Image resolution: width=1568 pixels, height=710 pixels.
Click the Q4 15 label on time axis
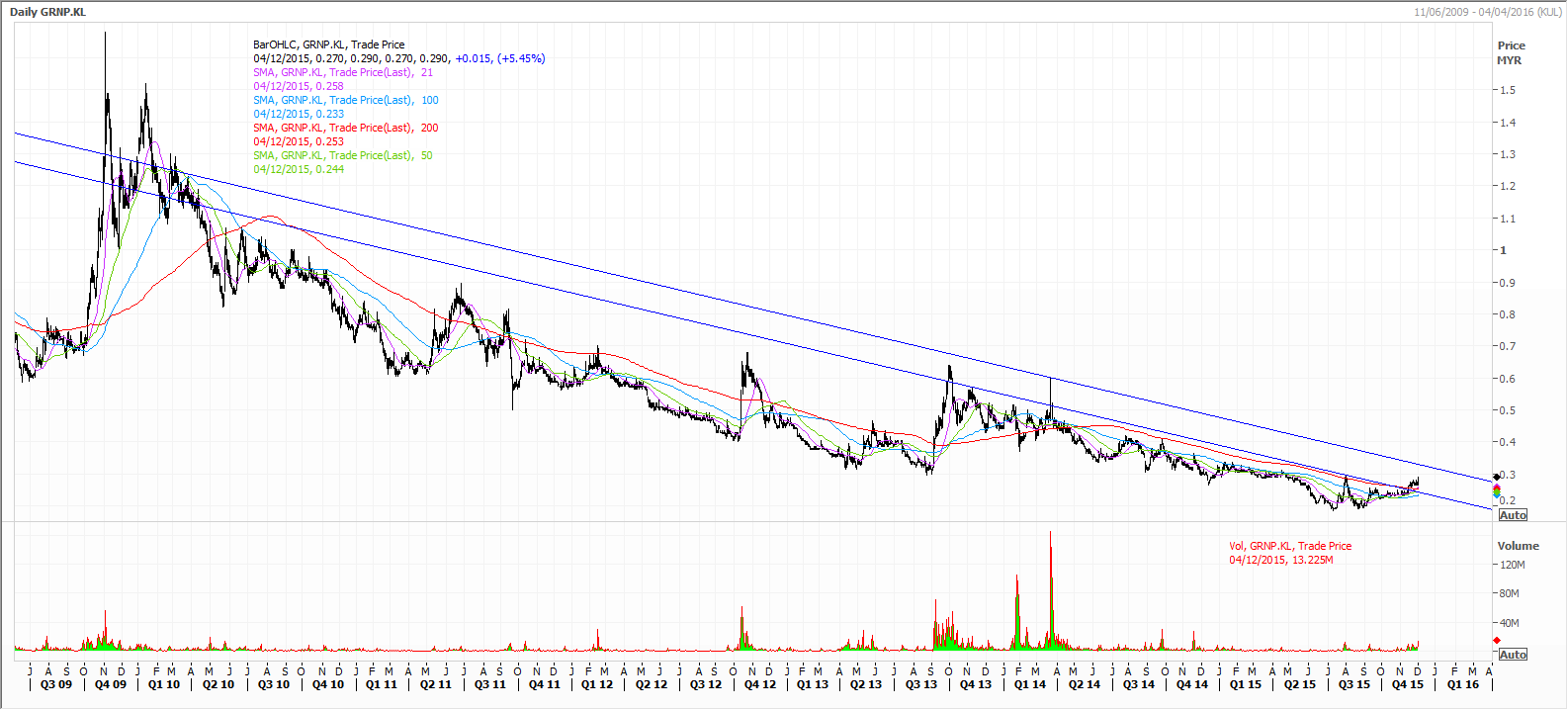1408,684
